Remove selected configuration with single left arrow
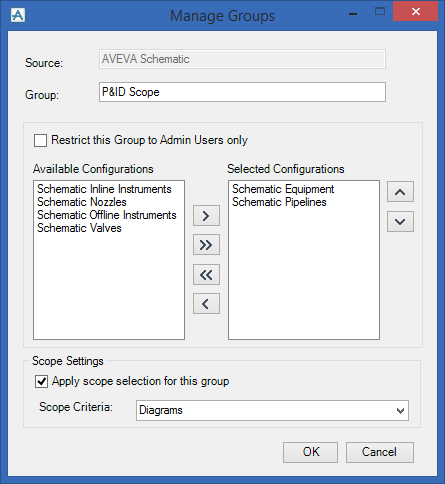 (206, 304)
